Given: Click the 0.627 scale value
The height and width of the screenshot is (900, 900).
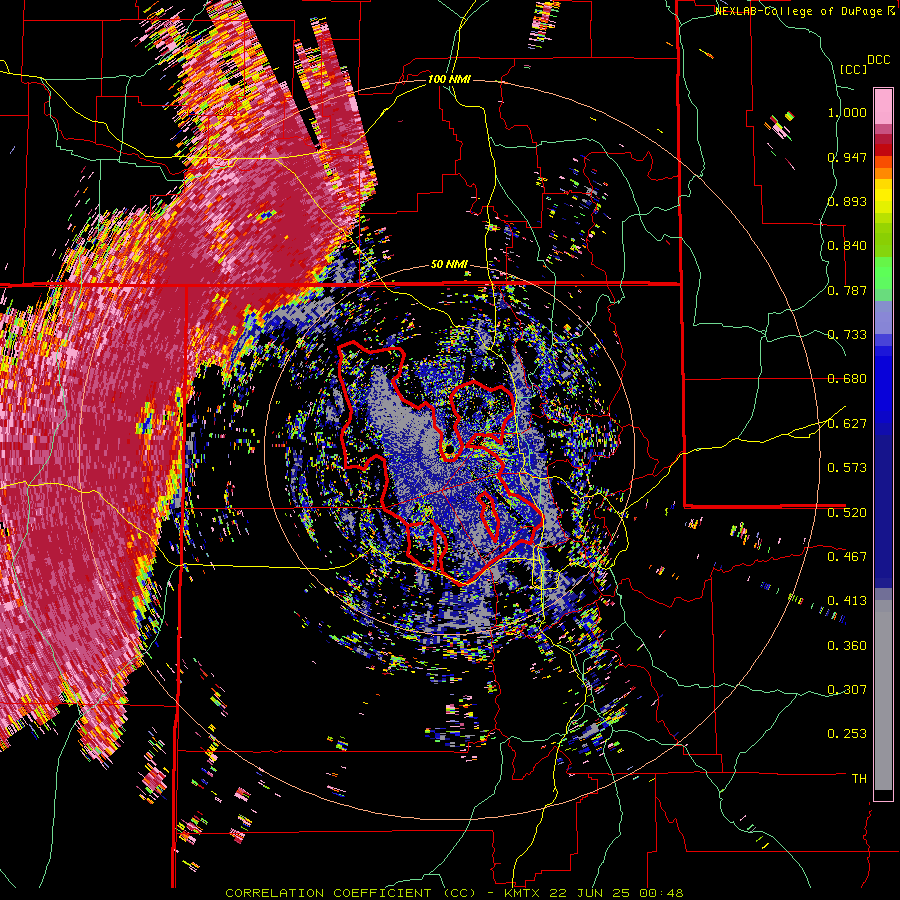Looking at the screenshot, I should (x=847, y=424).
